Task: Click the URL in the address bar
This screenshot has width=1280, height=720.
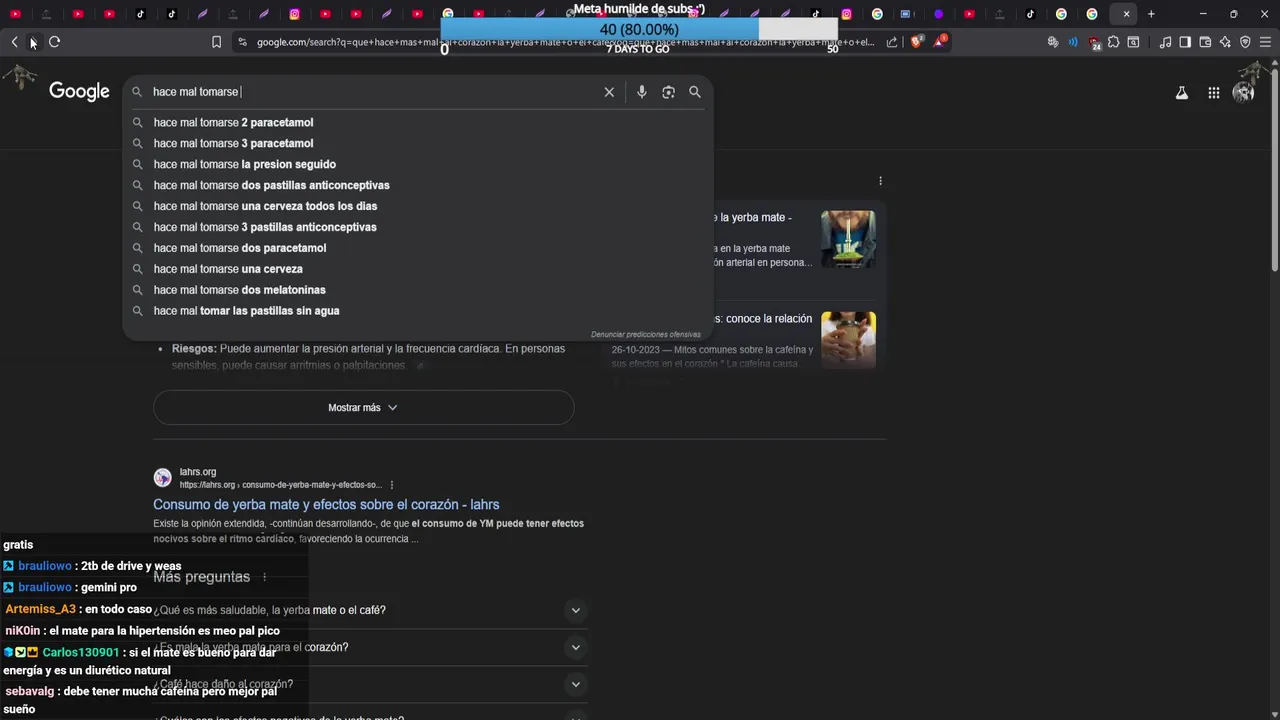Action: 565,42
